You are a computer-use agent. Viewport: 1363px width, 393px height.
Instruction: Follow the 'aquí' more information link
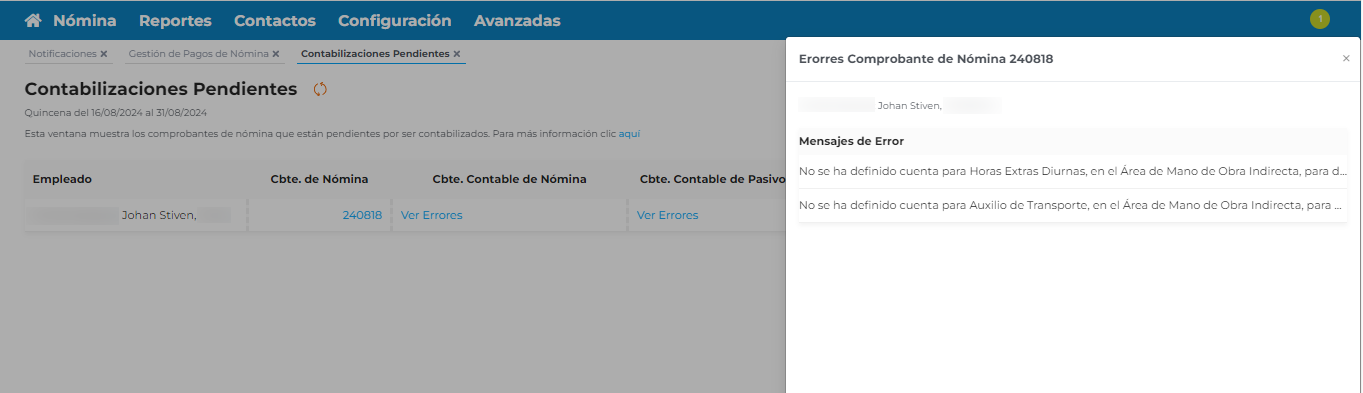pos(629,133)
